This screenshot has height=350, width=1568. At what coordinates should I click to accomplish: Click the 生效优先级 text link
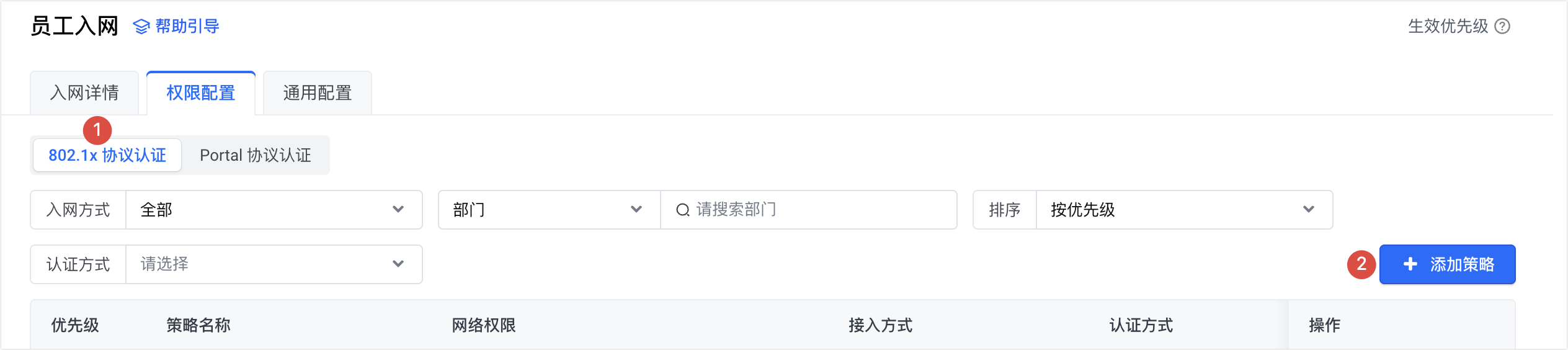pyautogui.click(x=1448, y=26)
